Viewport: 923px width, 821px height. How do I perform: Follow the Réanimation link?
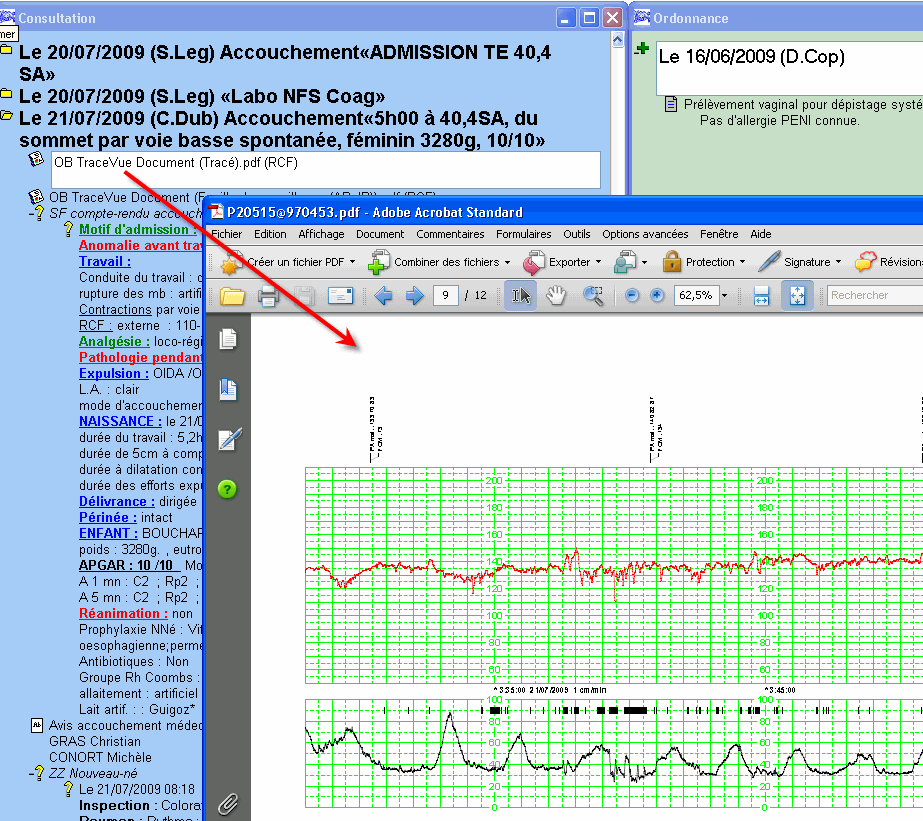124,613
